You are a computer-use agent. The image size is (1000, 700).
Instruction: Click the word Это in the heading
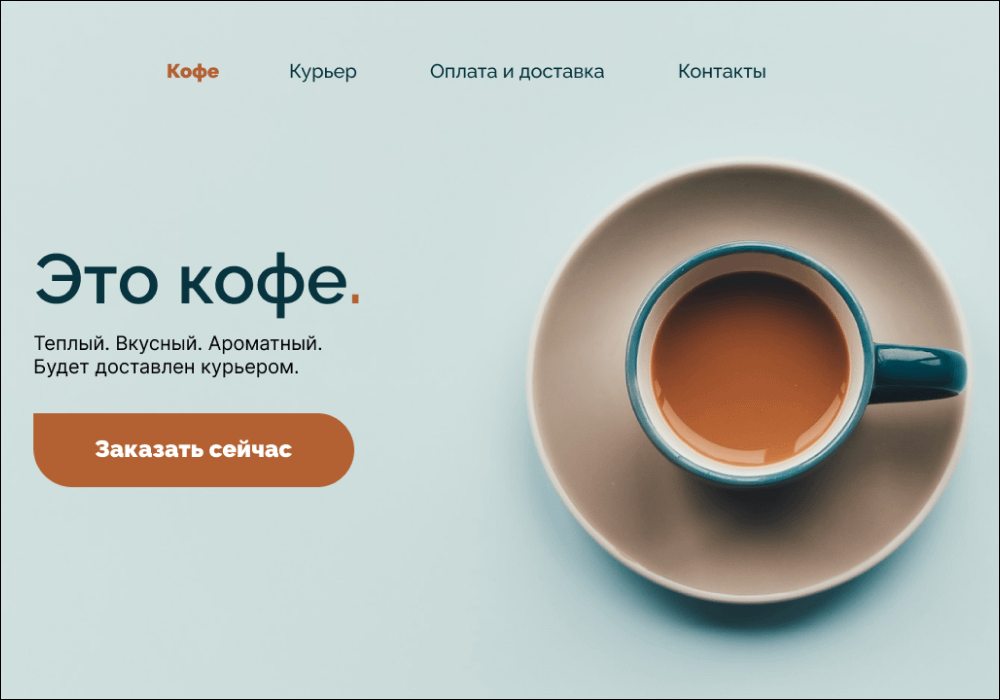[96, 281]
